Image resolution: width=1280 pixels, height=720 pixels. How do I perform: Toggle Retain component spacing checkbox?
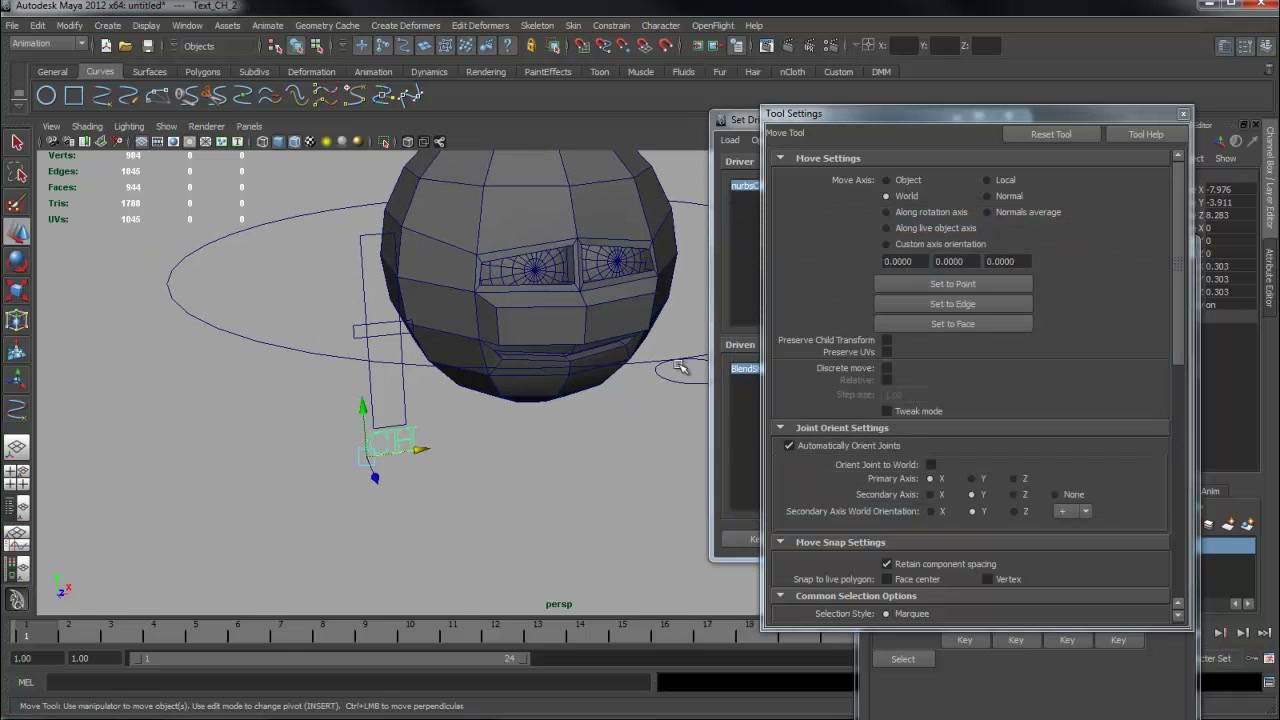click(x=886, y=564)
